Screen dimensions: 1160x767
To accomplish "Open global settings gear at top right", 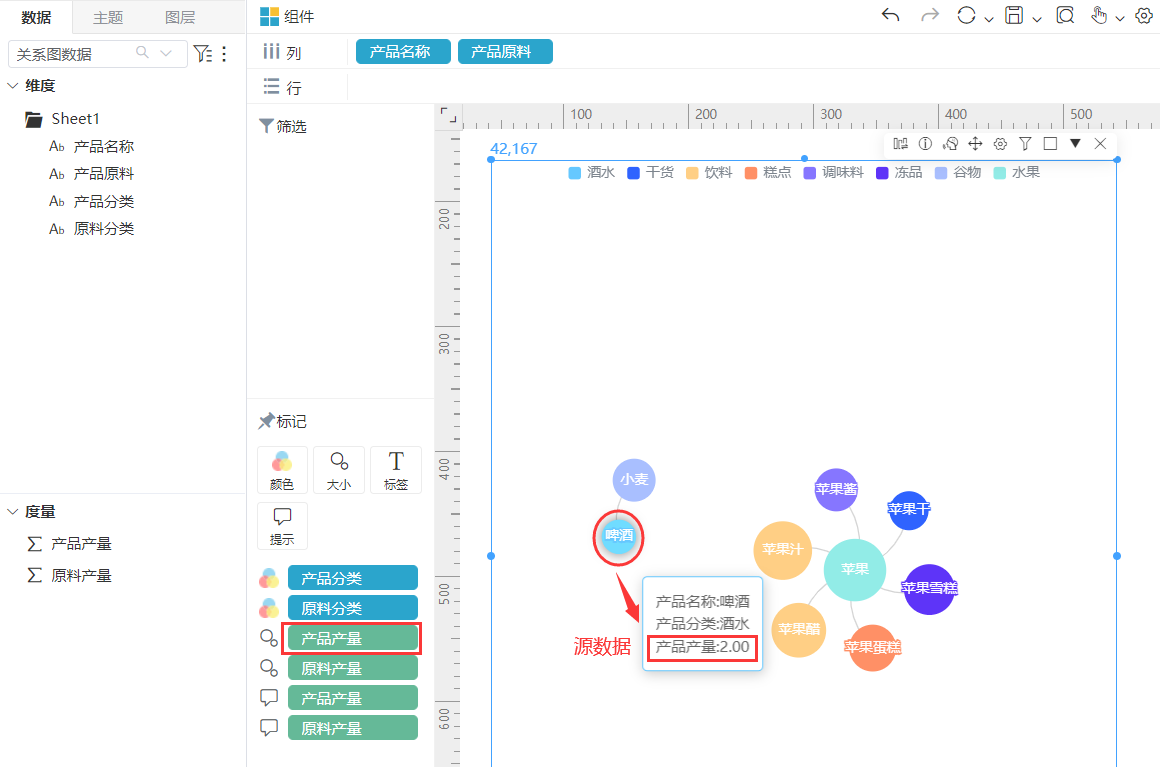I will [1144, 16].
